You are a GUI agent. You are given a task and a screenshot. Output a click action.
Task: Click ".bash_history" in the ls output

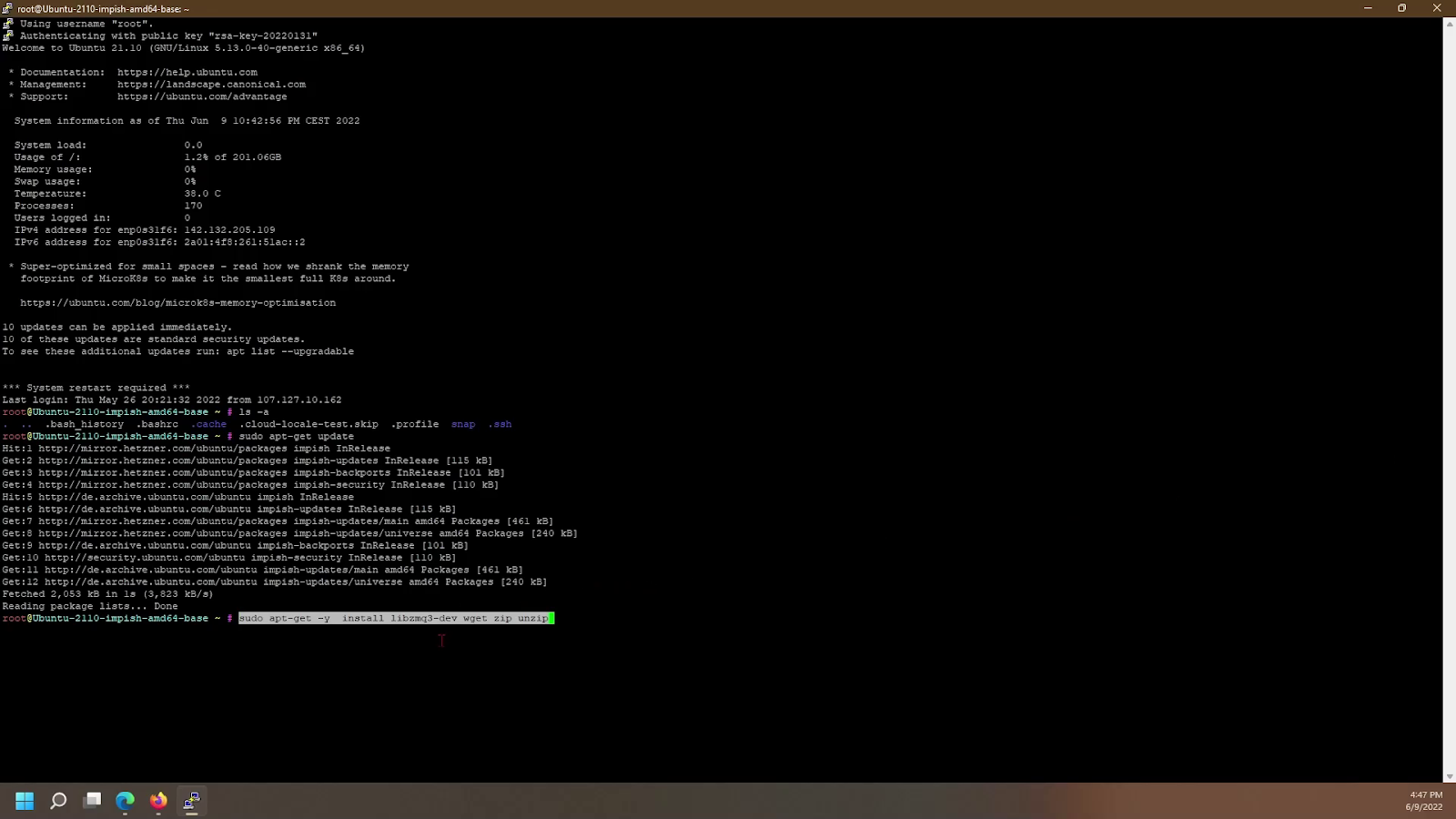coord(85,424)
